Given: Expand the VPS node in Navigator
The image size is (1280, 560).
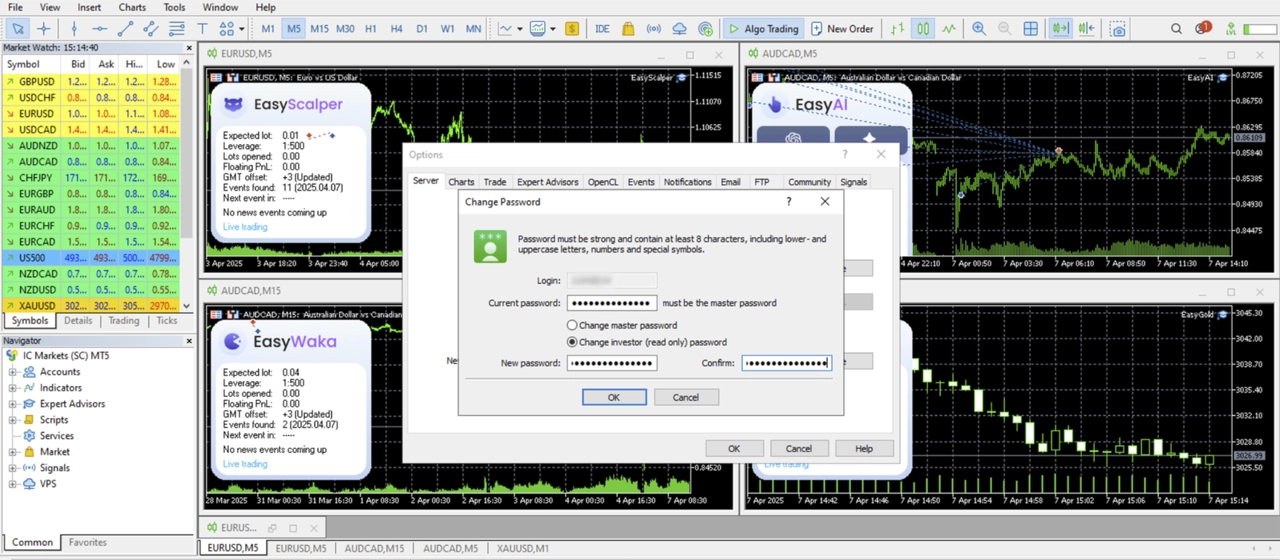Looking at the screenshot, I should (x=13, y=484).
